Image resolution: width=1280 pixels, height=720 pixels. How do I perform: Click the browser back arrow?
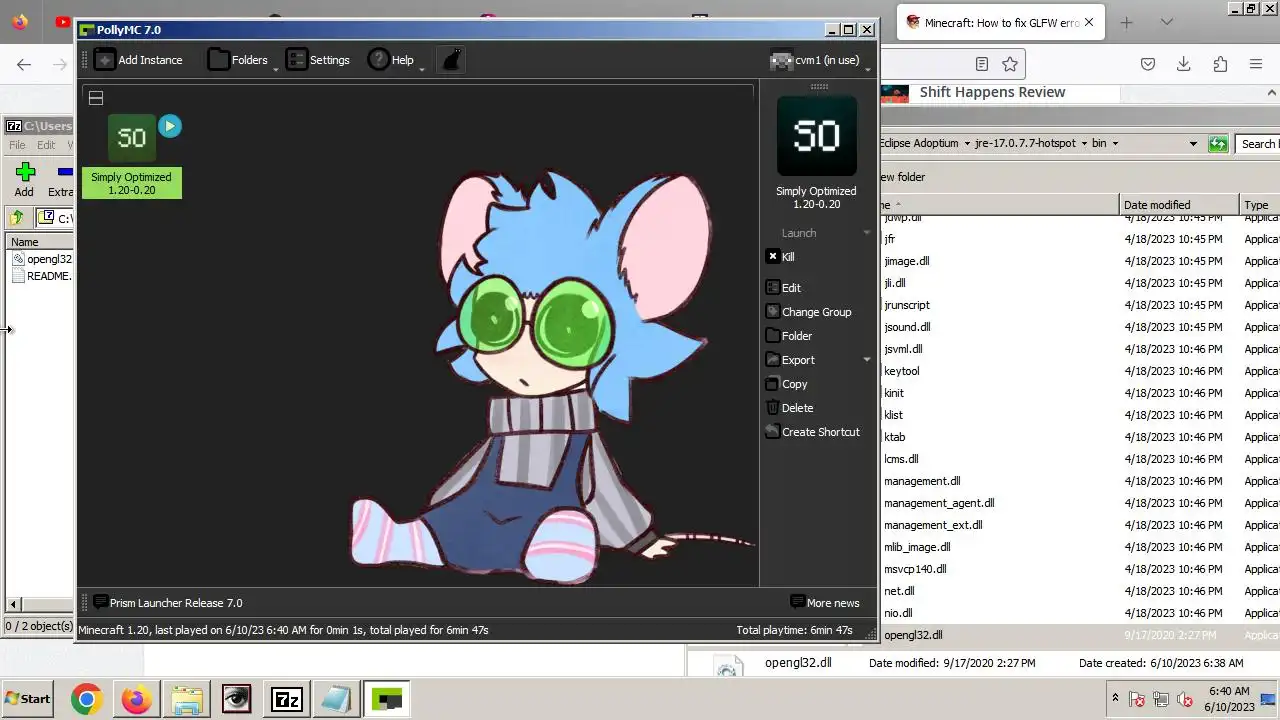point(24,64)
